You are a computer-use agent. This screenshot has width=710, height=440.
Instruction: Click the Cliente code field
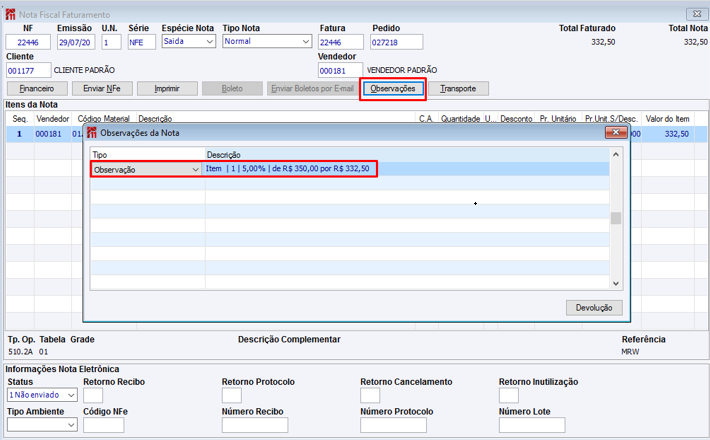(x=29, y=70)
